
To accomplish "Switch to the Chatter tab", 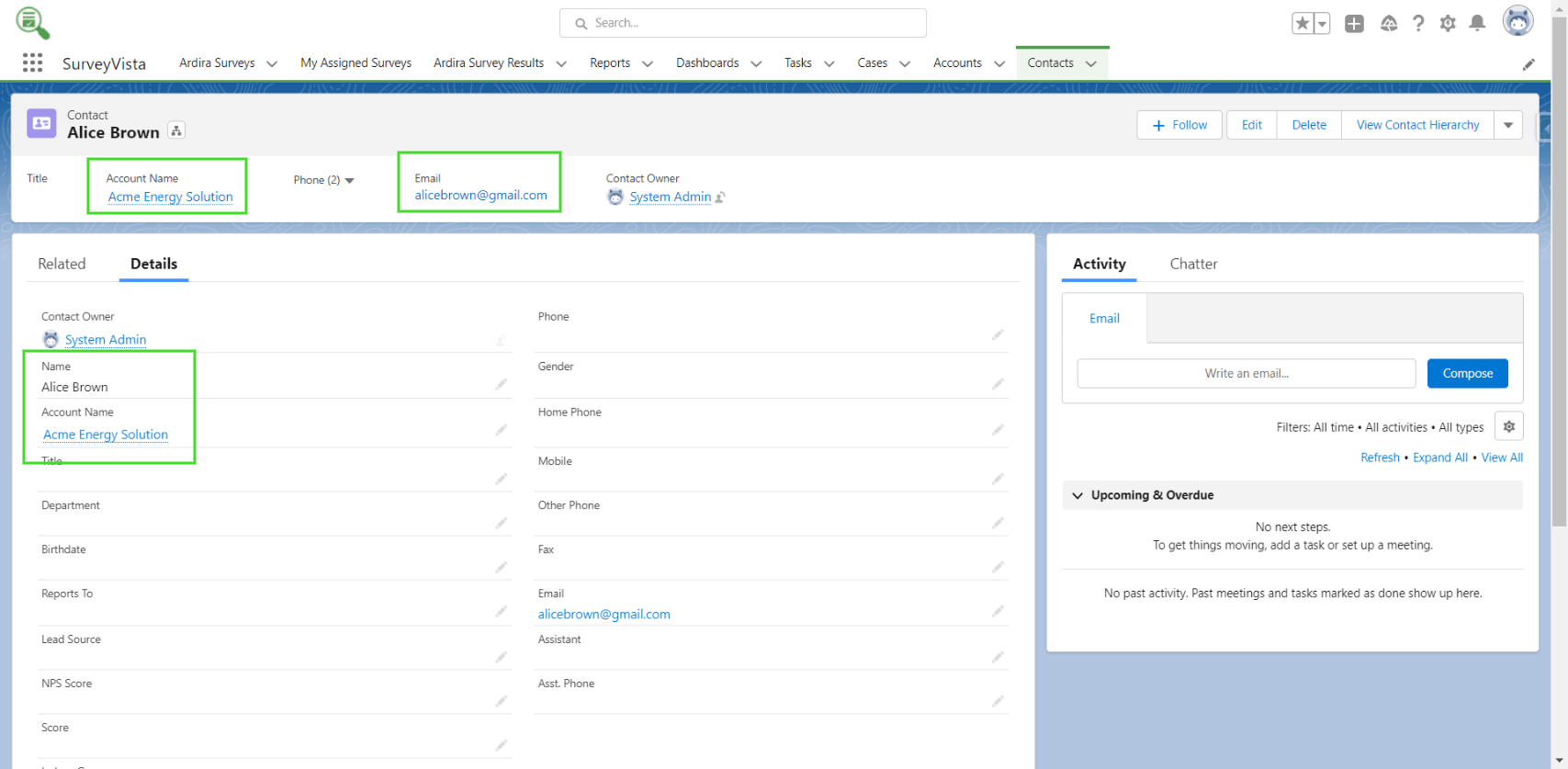I will pos(1193,264).
